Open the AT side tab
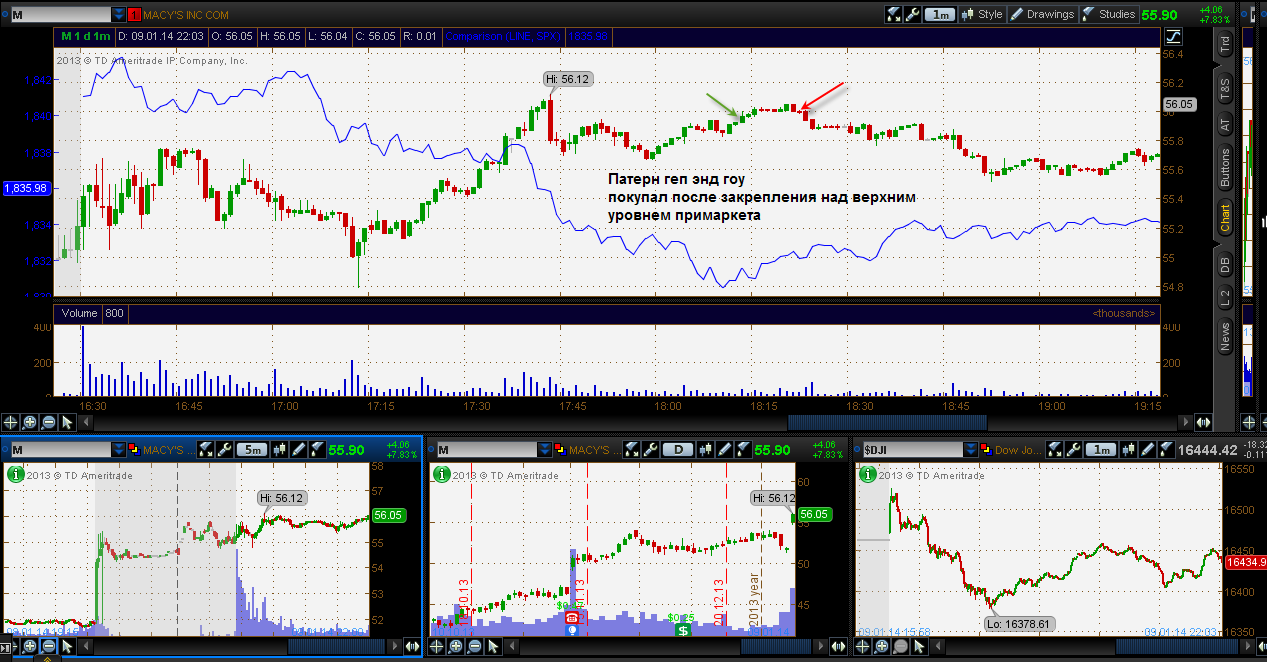1267x662 pixels. click(1225, 125)
